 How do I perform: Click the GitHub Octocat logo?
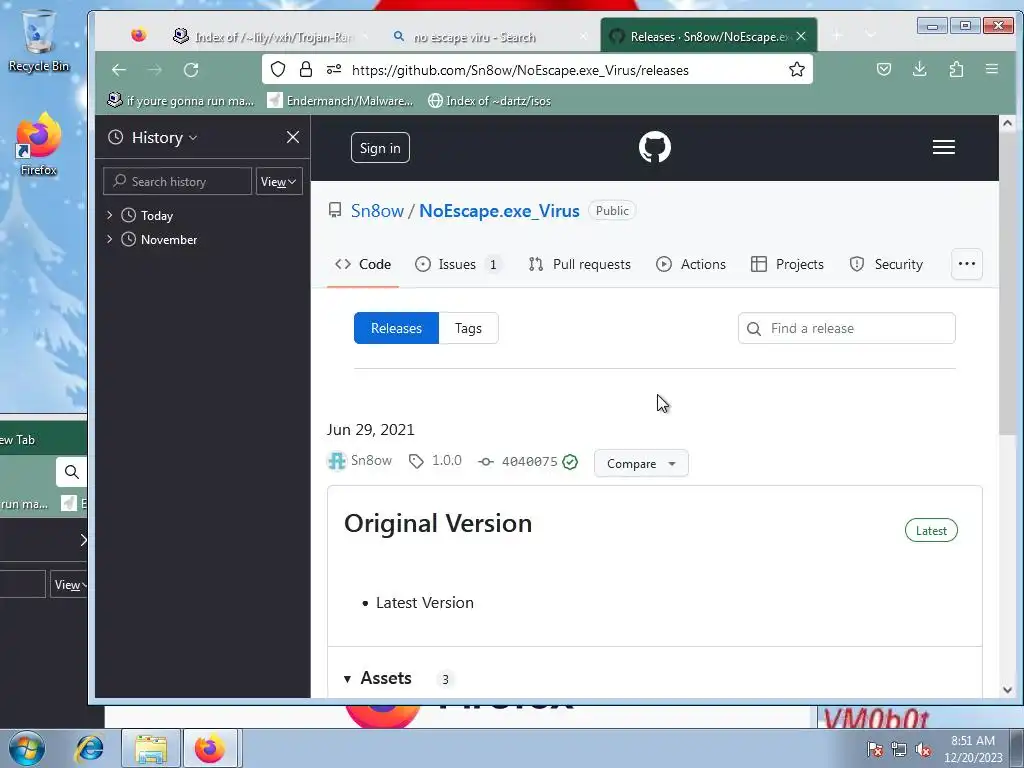[x=654, y=147]
